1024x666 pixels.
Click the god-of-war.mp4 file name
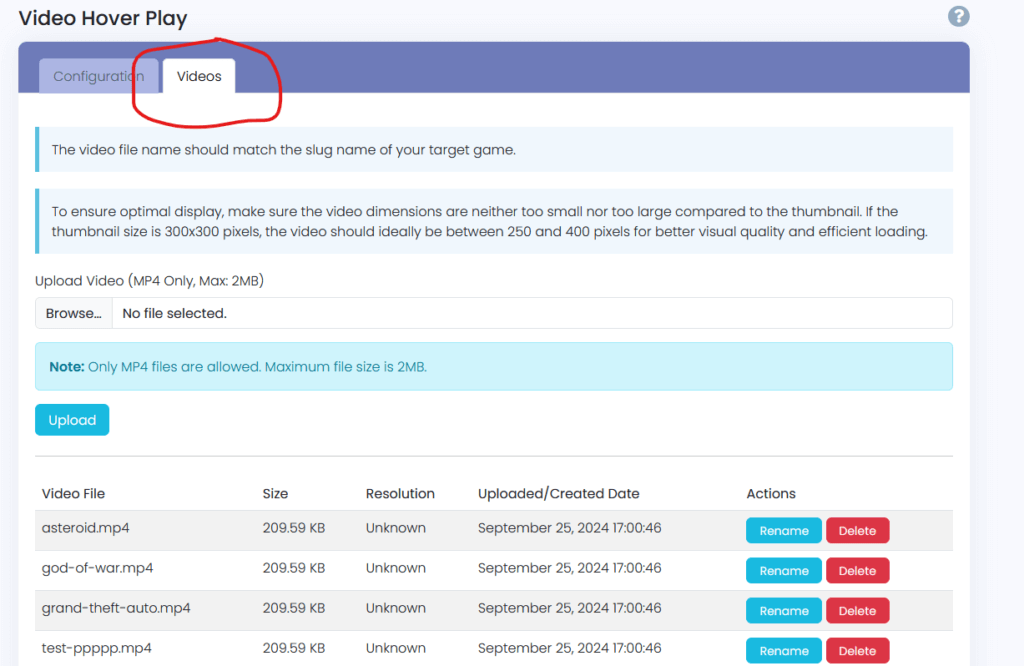(97, 568)
